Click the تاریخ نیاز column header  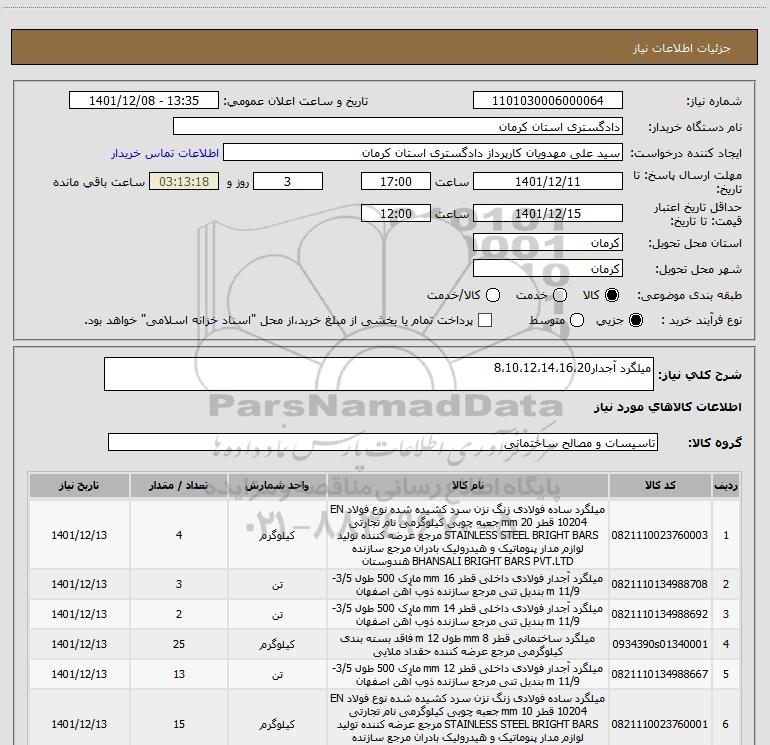point(79,485)
